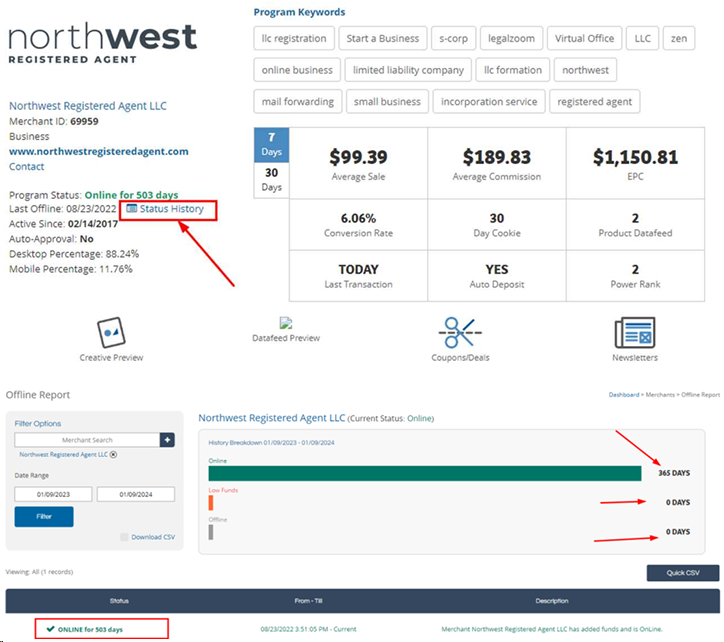The width and height of the screenshot is (724, 642).
Task: Click the 2 Product Datafeed tile
Action: [635, 225]
